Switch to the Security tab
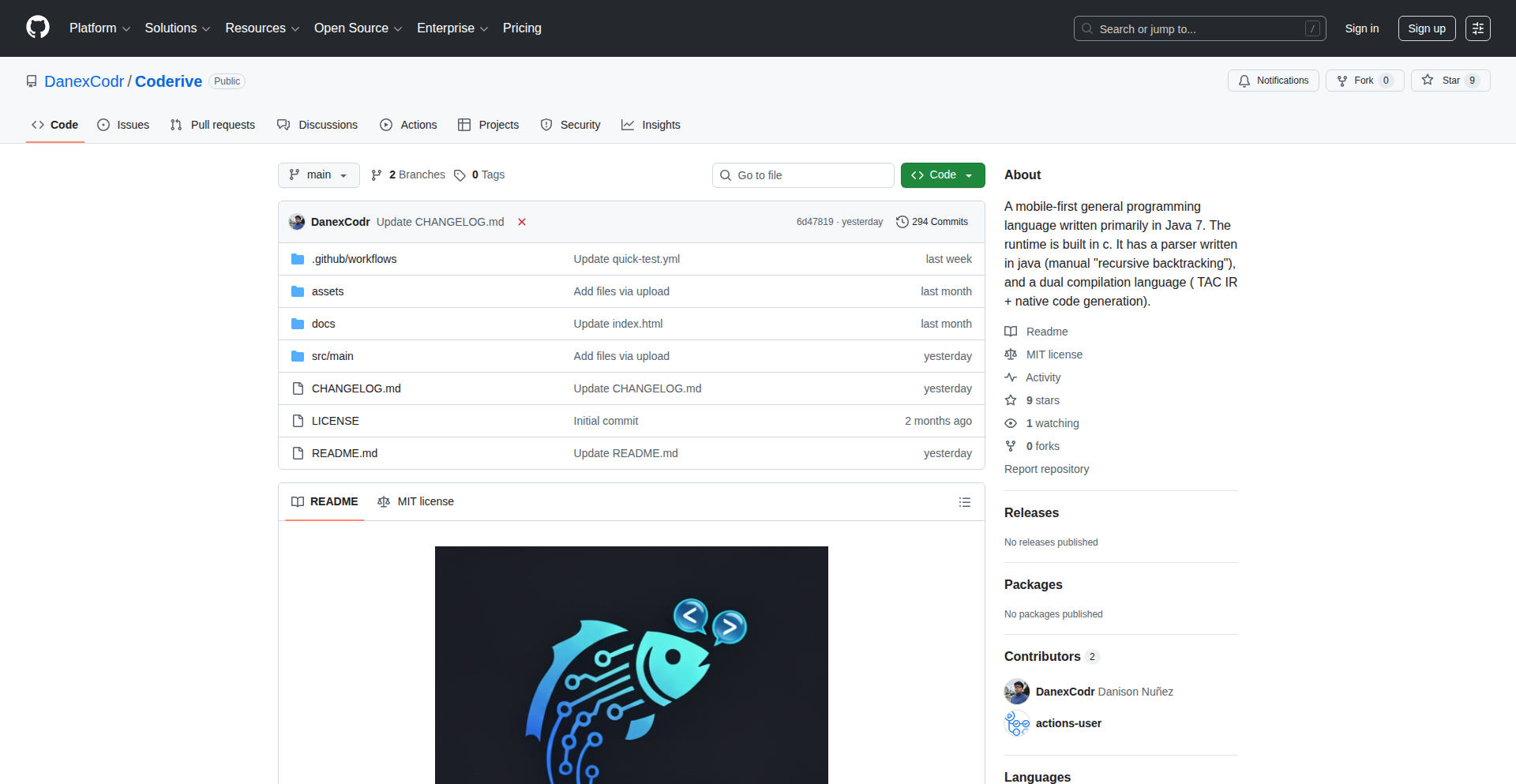The image size is (1516, 784). (x=571, y=125)
